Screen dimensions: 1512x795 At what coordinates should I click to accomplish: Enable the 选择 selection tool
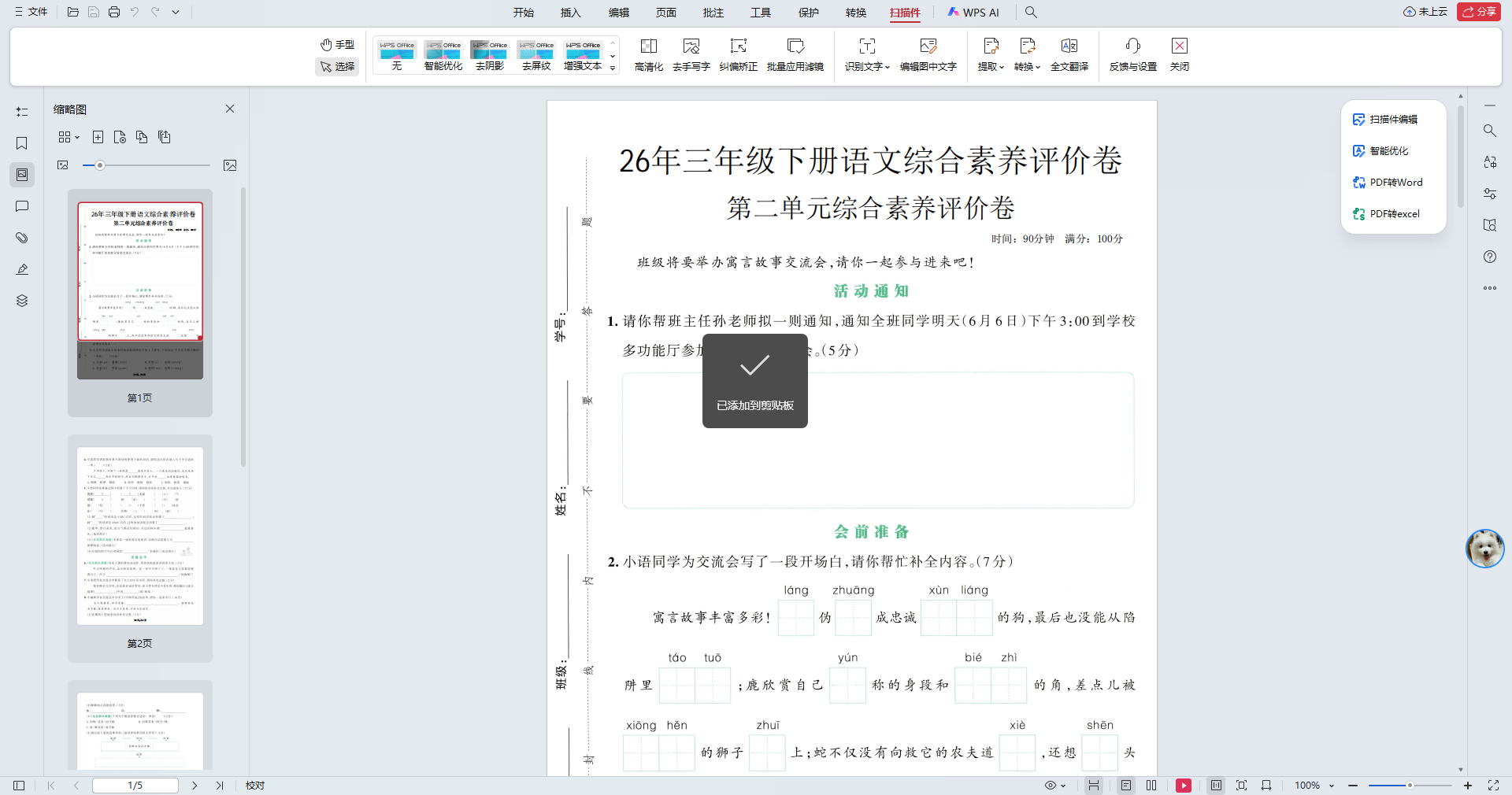[337, 67]
